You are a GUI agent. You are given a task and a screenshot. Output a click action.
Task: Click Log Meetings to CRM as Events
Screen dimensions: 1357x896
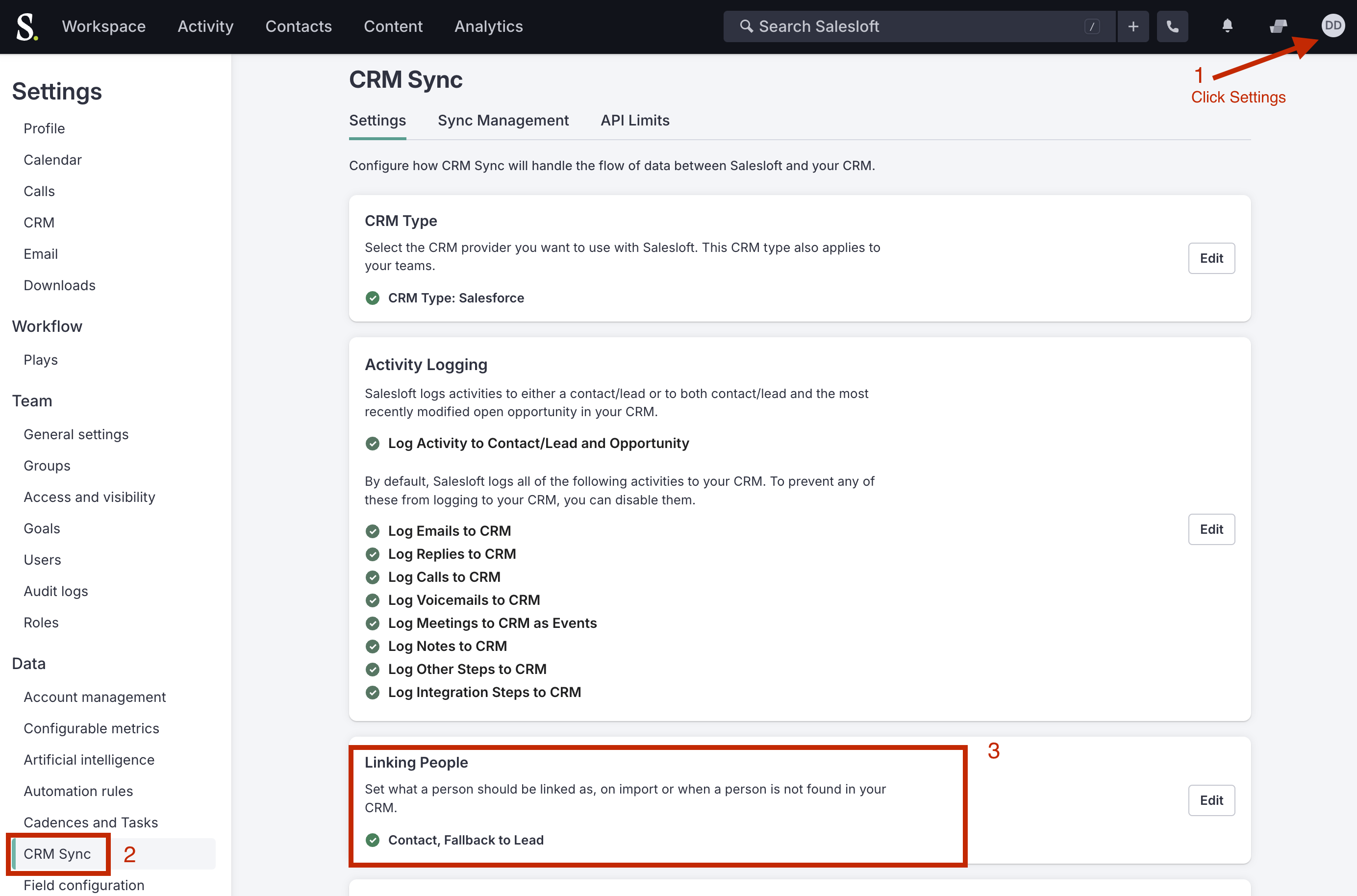coord(493,623)
